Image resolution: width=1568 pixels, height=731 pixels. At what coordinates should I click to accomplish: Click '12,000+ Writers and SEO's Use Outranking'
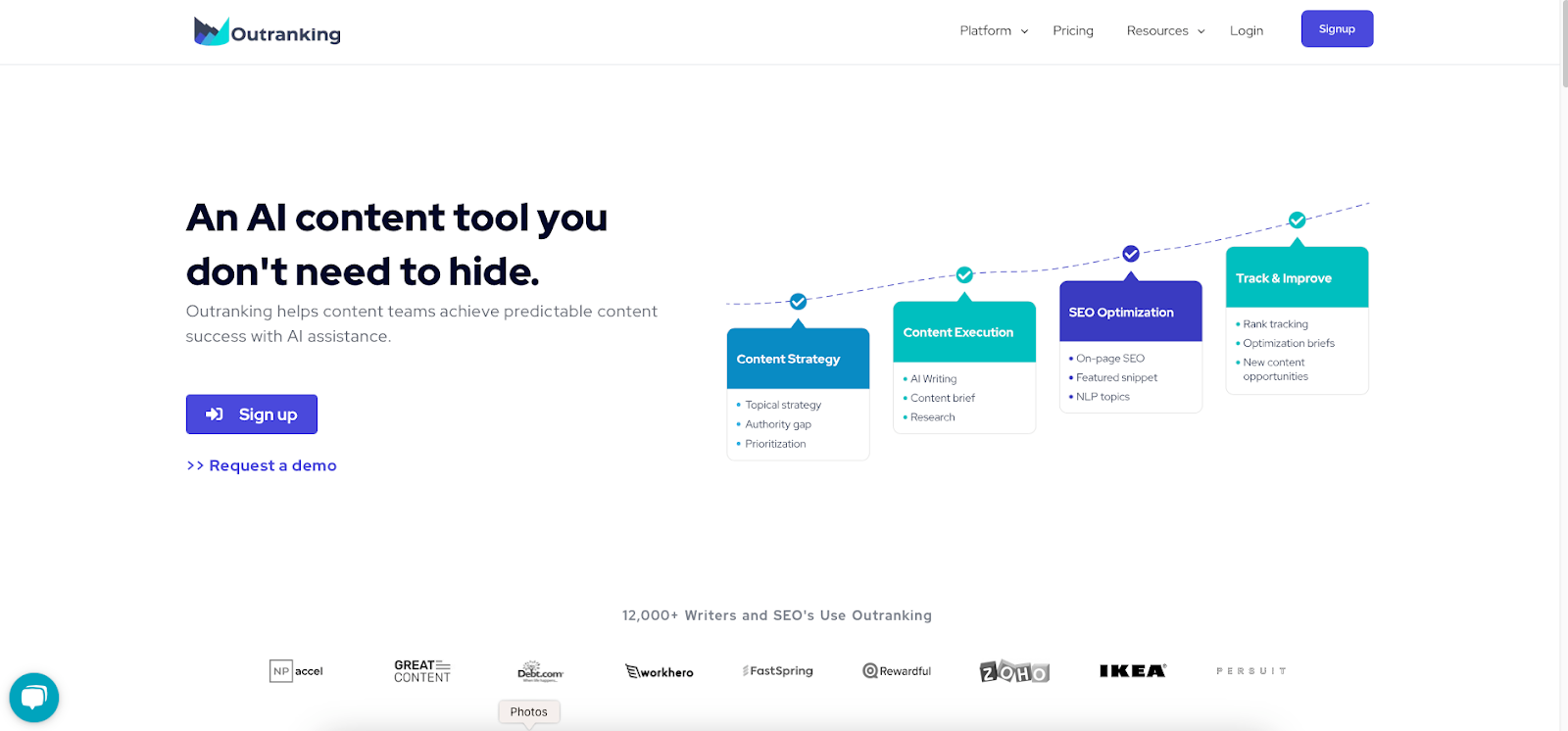777,615
